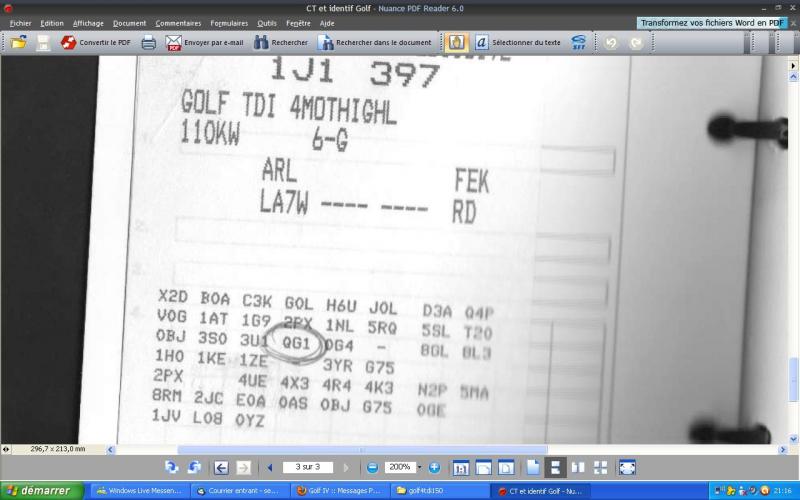This screenshot has width=800, height=500.
Task: Go to next page triangle
Action: 346,467
